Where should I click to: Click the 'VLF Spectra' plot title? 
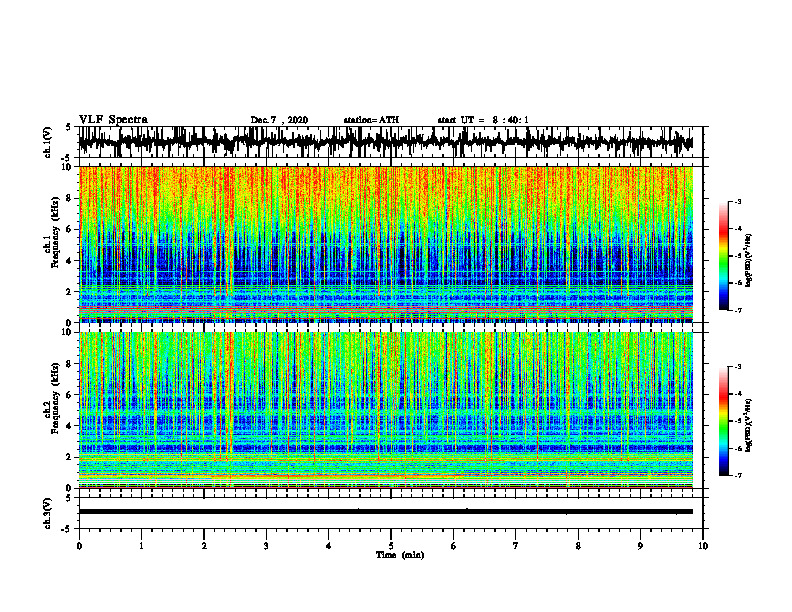(113, 120)
